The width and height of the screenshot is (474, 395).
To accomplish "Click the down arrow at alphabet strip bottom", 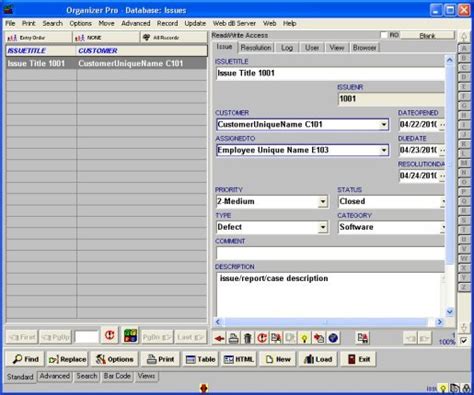I will (x=464, y=328).
